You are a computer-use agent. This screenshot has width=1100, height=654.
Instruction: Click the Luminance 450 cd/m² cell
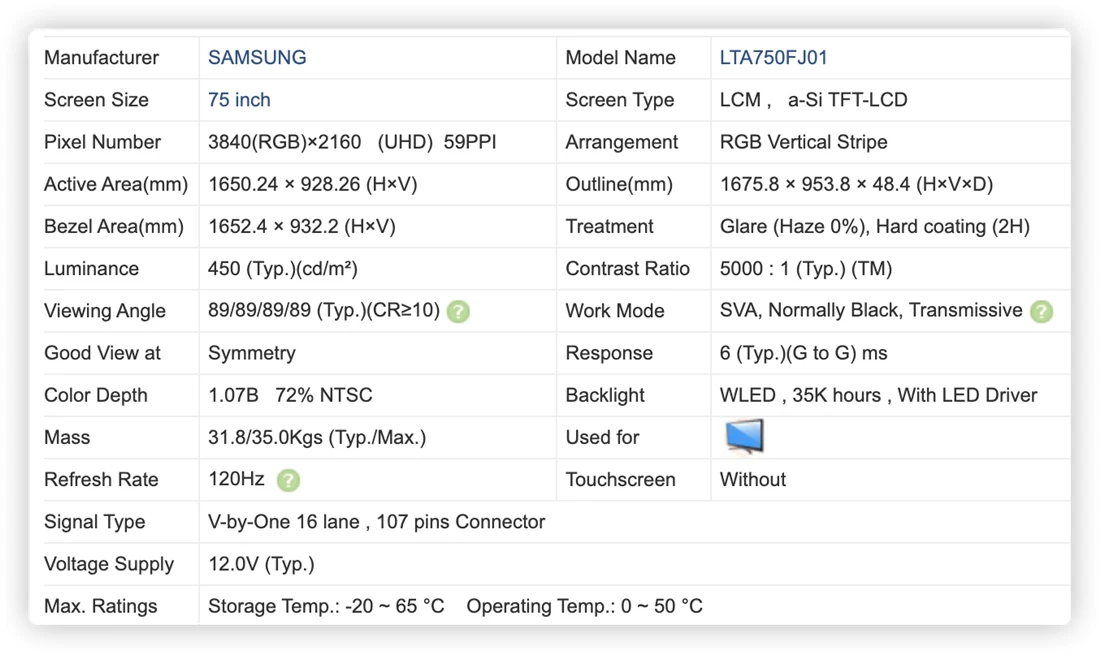click(283, 269)
